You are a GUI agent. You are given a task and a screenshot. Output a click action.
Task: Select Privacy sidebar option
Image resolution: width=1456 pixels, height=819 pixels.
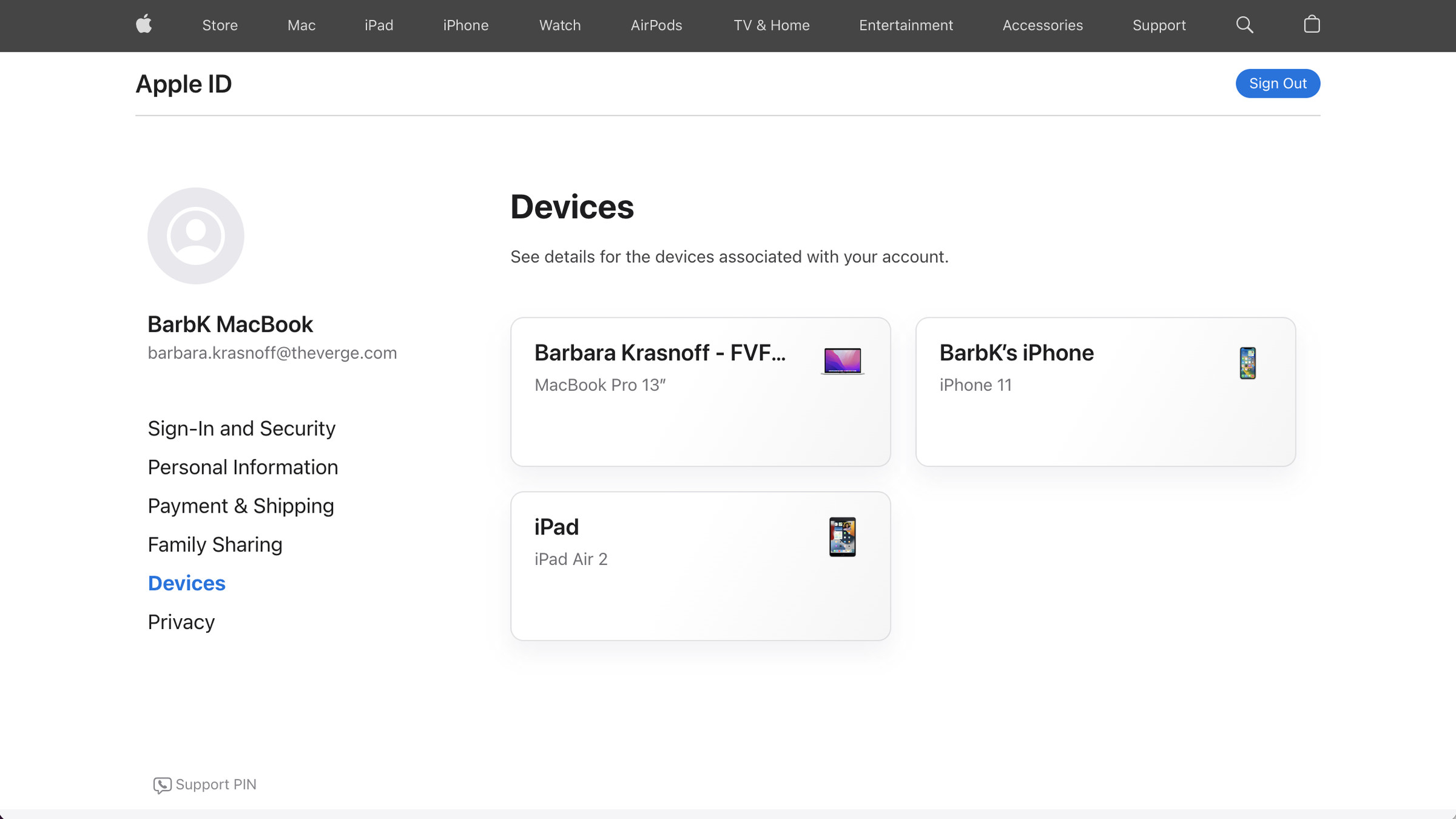click(181, 622)
